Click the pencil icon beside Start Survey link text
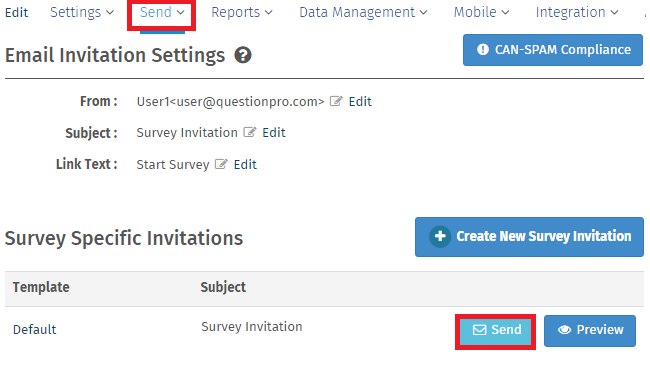Image resolution: width=650 pixels, height=371 pixels. pyautogui.click(x=221, y=164)
